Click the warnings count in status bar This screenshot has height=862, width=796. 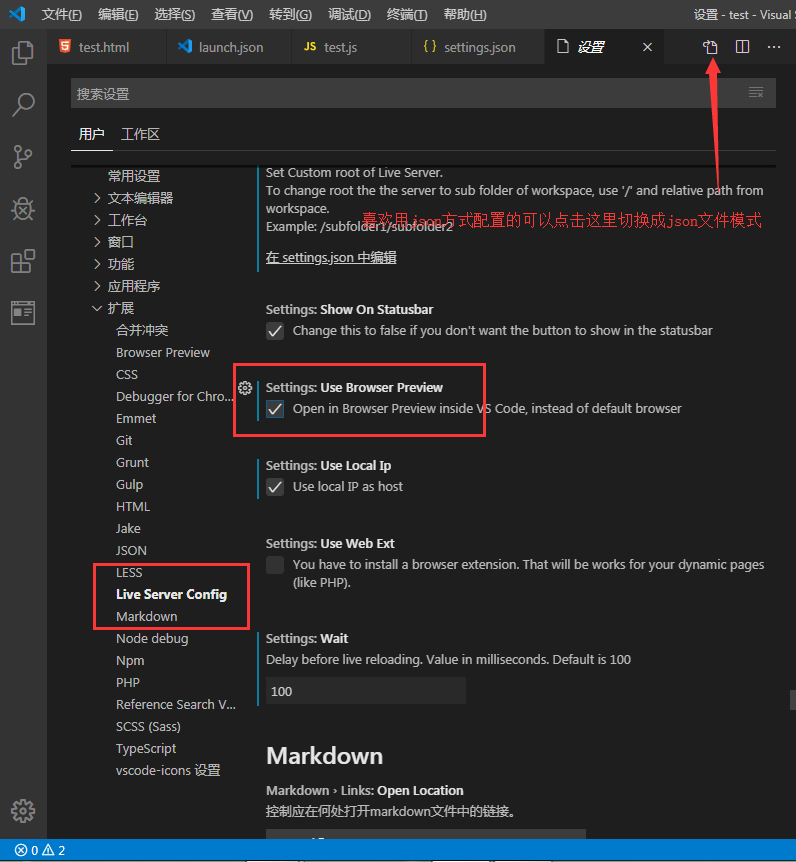pyautogui.click(x=54, y=850)
